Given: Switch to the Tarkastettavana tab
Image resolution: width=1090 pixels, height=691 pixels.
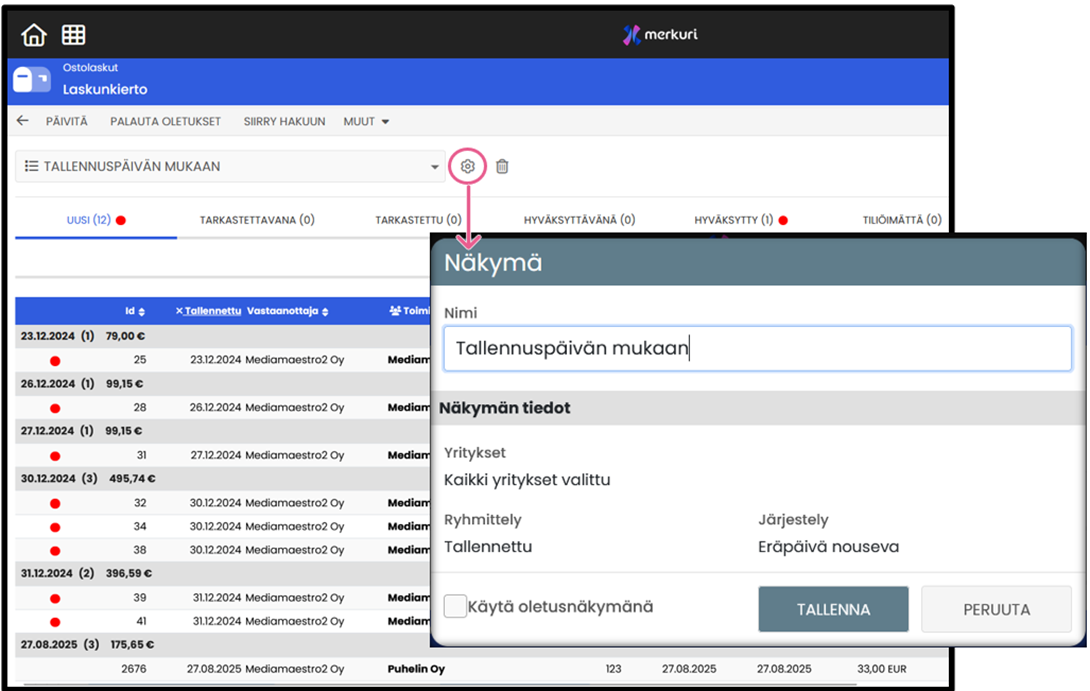Looking at the screenshot, I should pyautogui.click(x=257, y=219).
